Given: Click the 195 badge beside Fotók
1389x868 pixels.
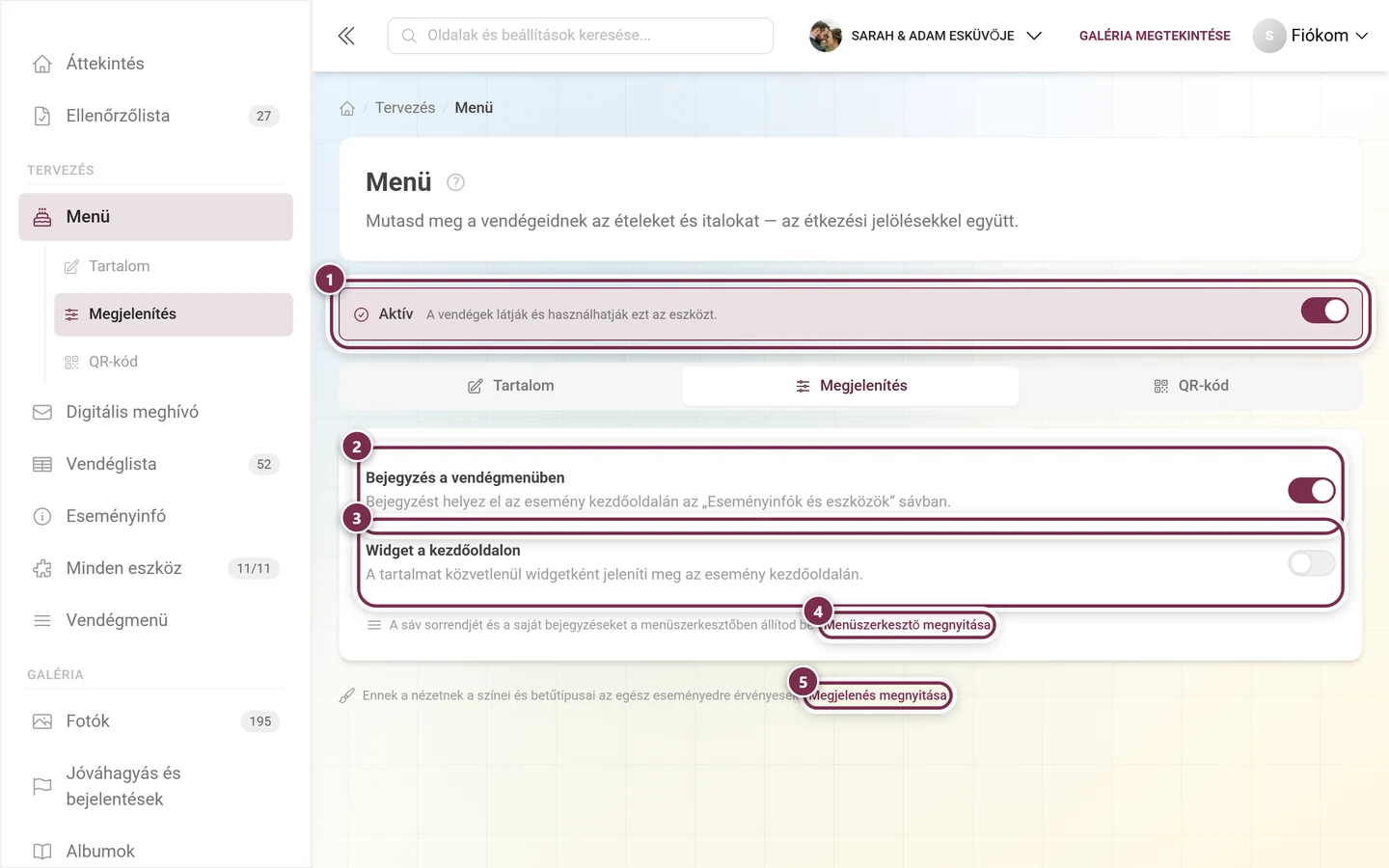Looking at the screenshot, I should (x=260, y=721).
